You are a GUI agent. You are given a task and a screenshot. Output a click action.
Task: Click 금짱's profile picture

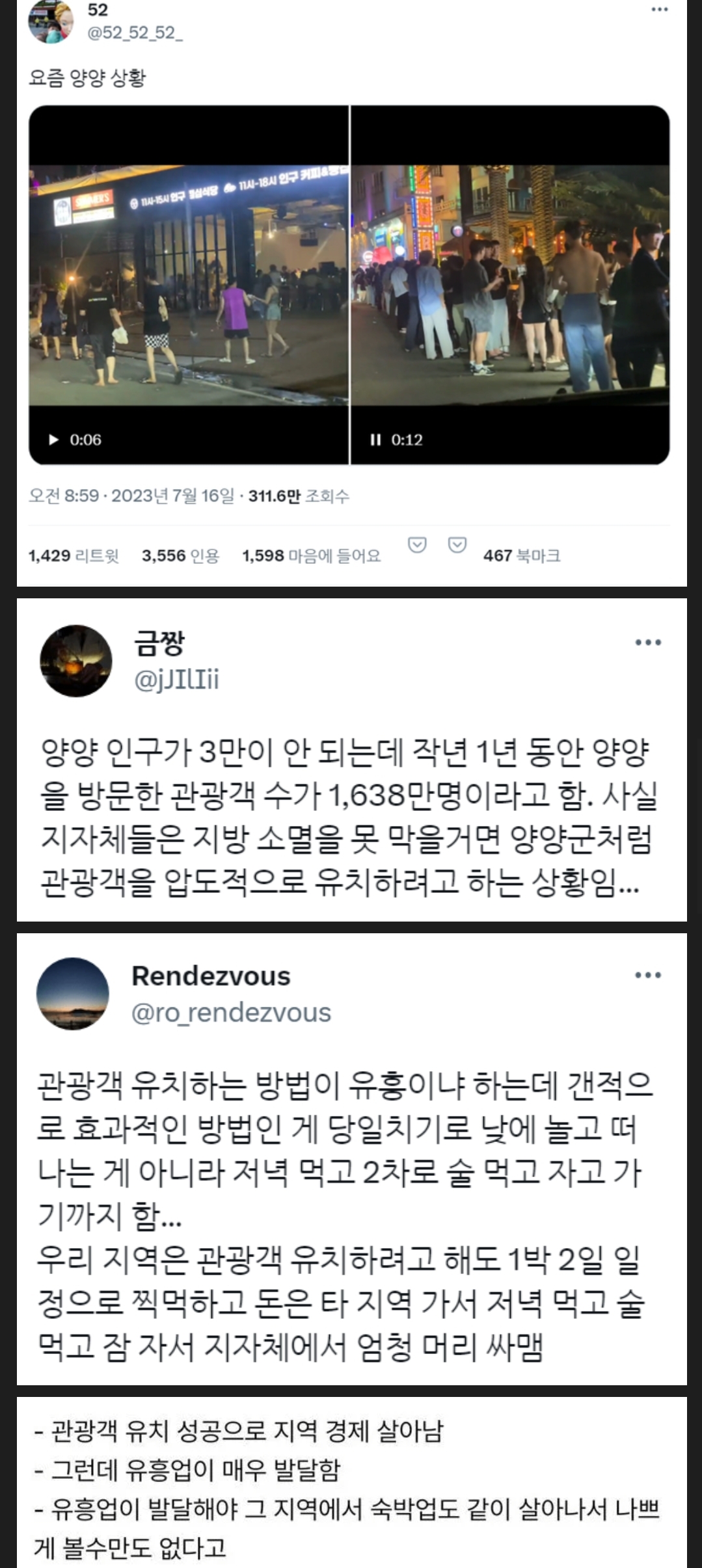tap(76, 661)
